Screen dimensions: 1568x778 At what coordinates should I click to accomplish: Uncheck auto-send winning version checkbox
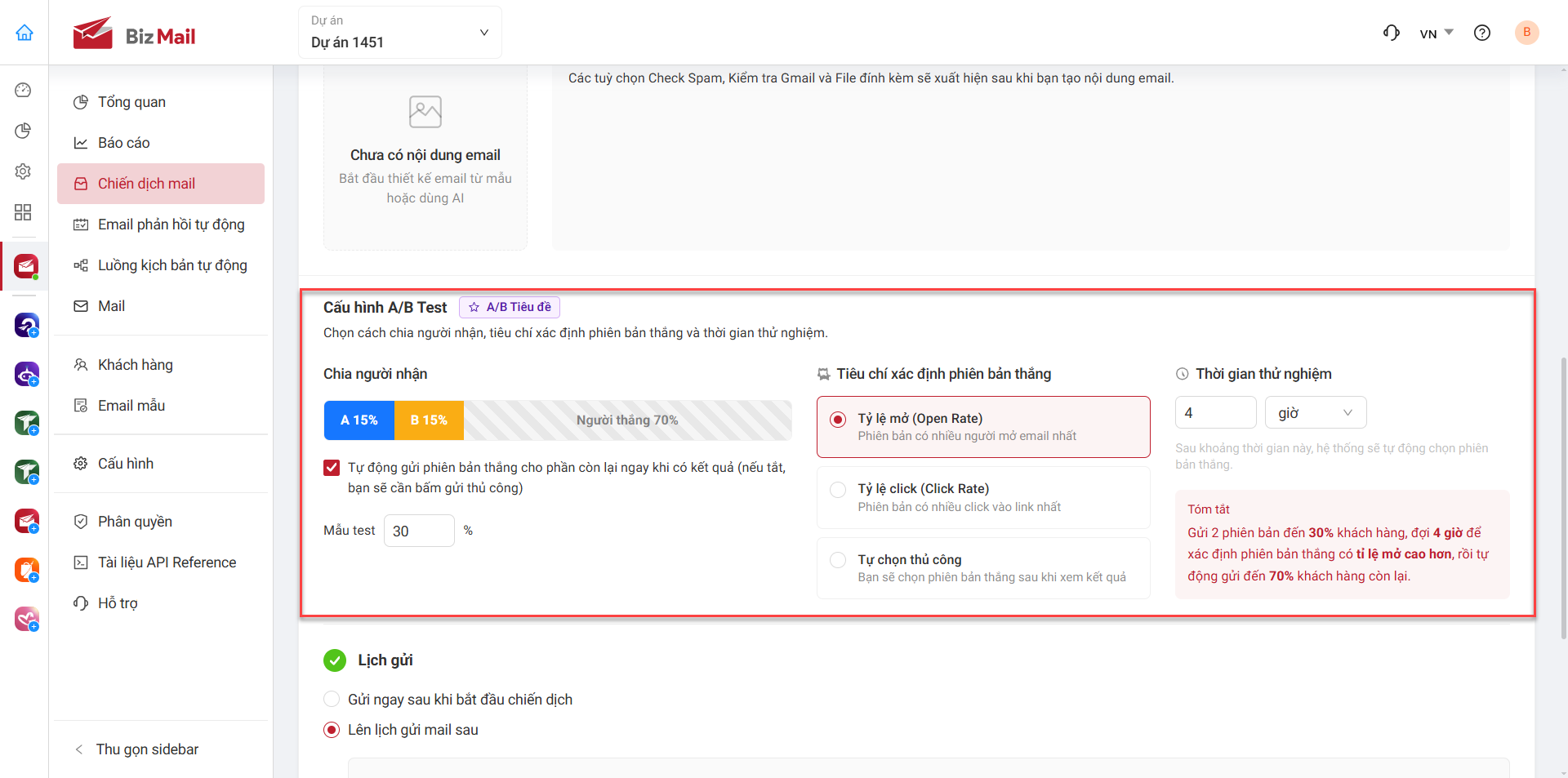click(x=332, y=468)
